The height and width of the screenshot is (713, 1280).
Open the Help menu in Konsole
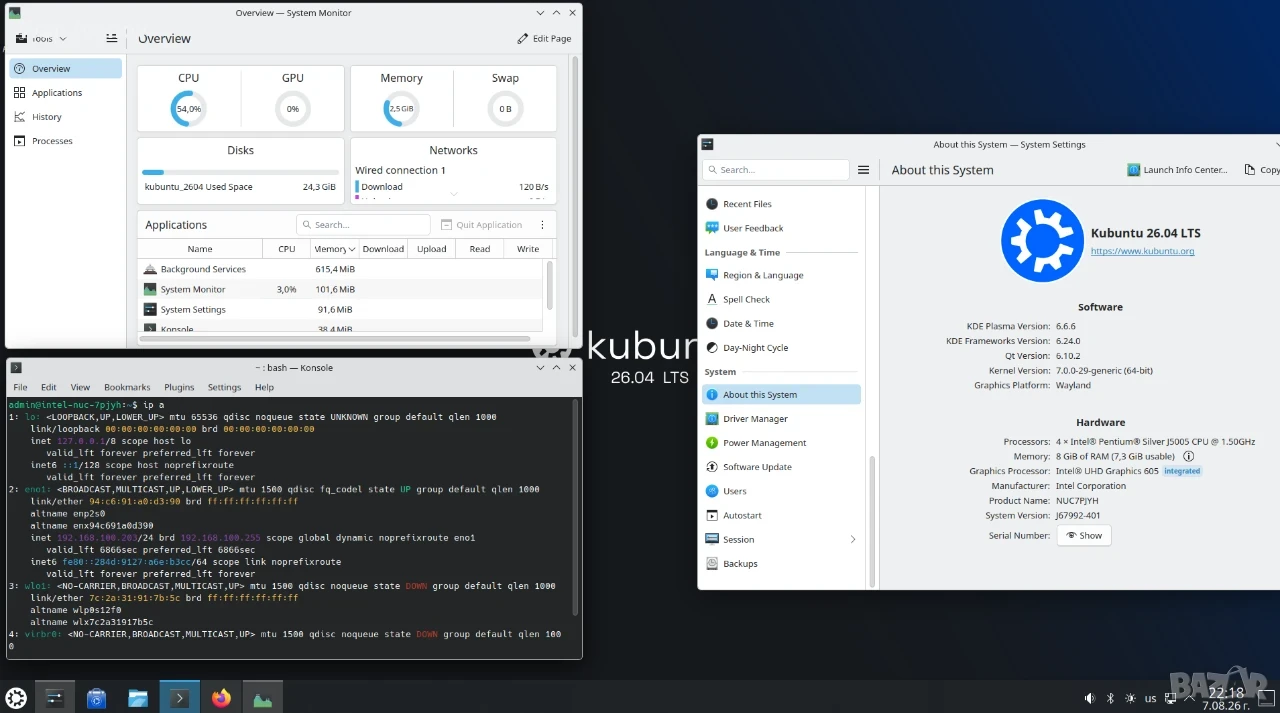pos(264,387)
